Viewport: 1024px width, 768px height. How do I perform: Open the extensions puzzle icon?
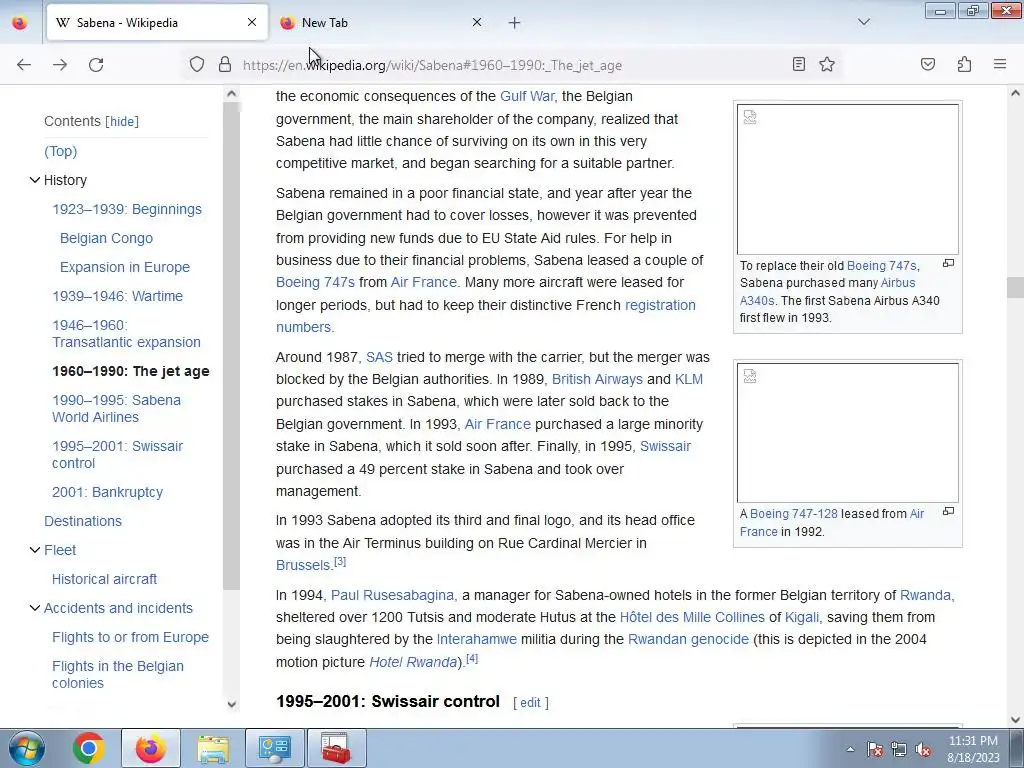coord(964,64)
